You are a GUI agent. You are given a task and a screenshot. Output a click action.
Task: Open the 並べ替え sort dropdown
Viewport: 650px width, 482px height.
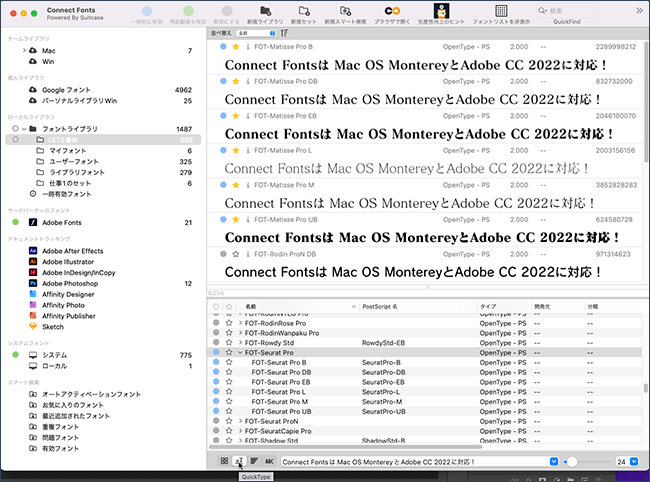coord(256,33)
